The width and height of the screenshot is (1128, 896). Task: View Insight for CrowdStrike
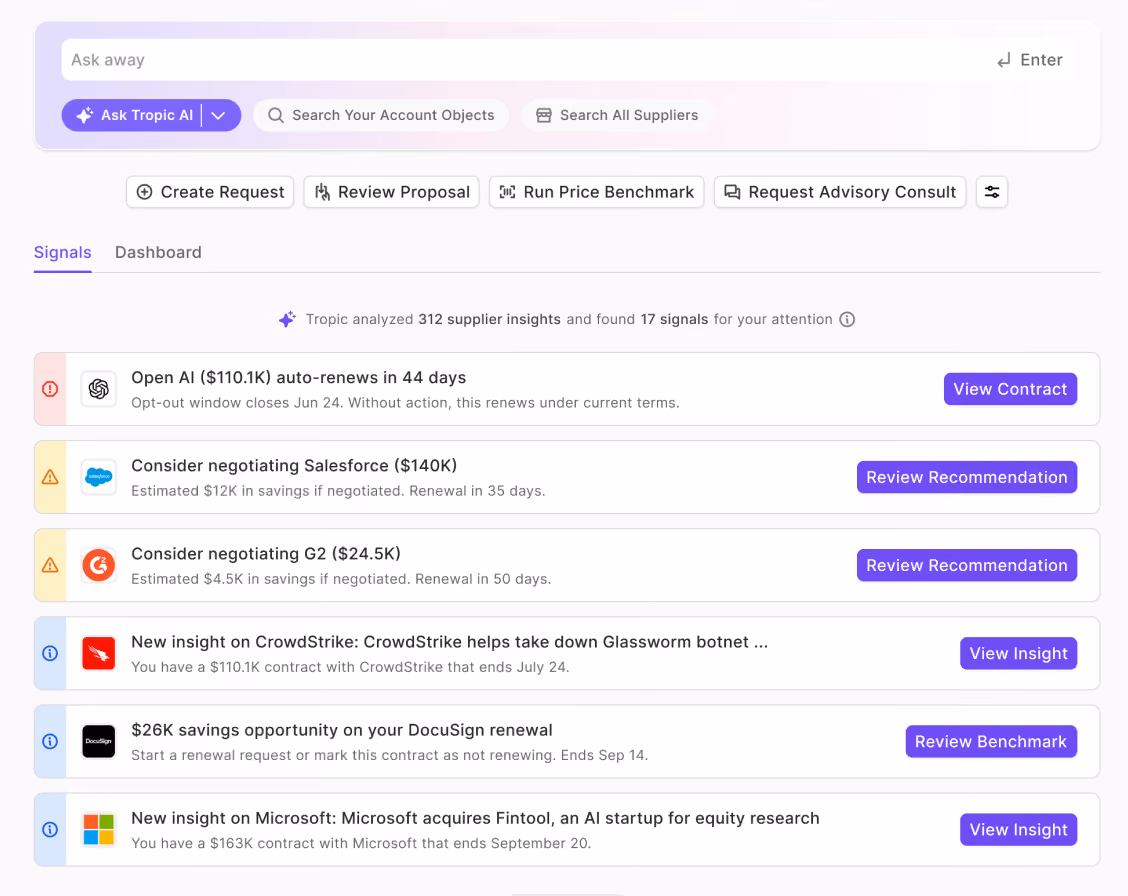[1019, 654]
